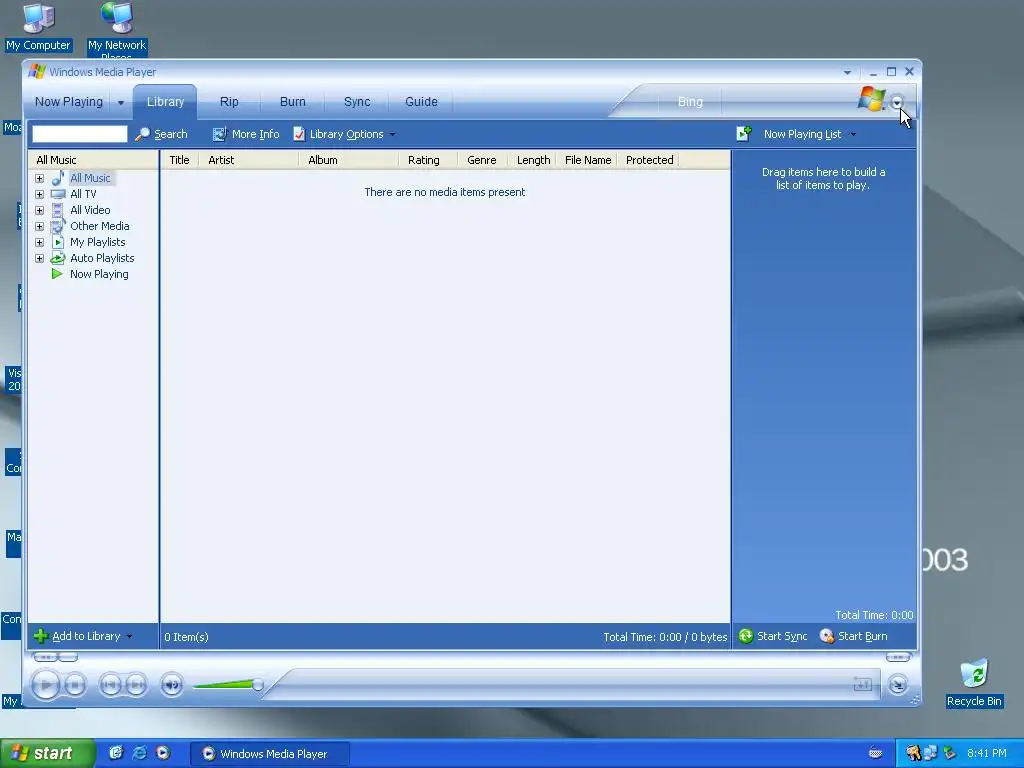Select the My Computer desktop icon
1024x768 pixels.
click(x=39, y=27)
